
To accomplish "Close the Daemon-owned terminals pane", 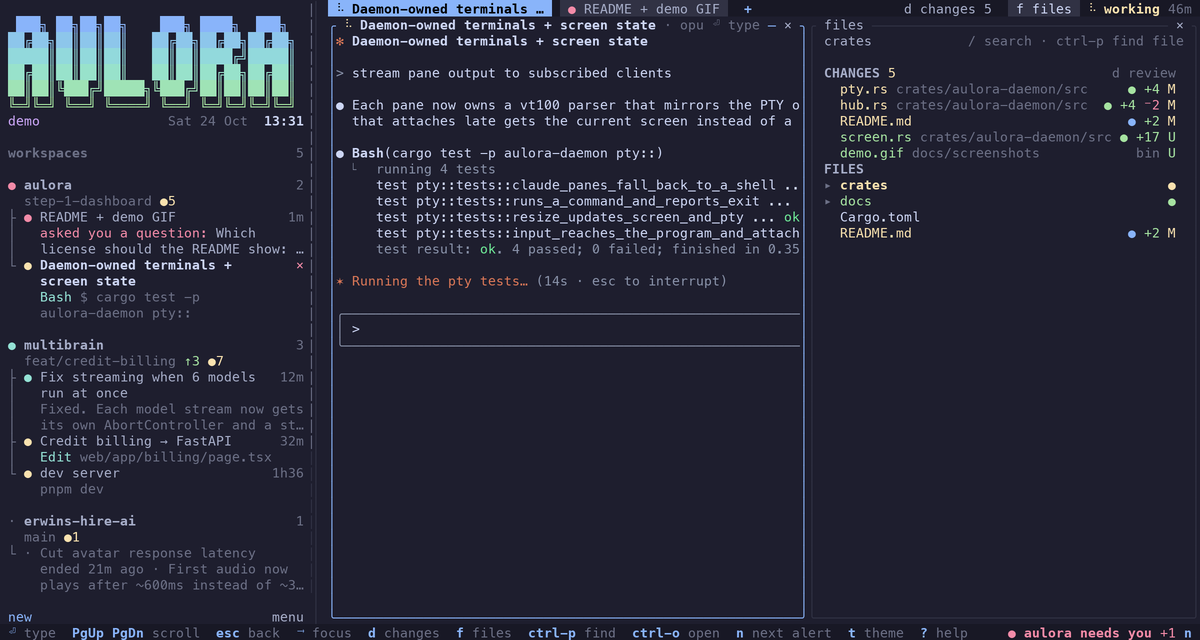I will tap(788, 25).
